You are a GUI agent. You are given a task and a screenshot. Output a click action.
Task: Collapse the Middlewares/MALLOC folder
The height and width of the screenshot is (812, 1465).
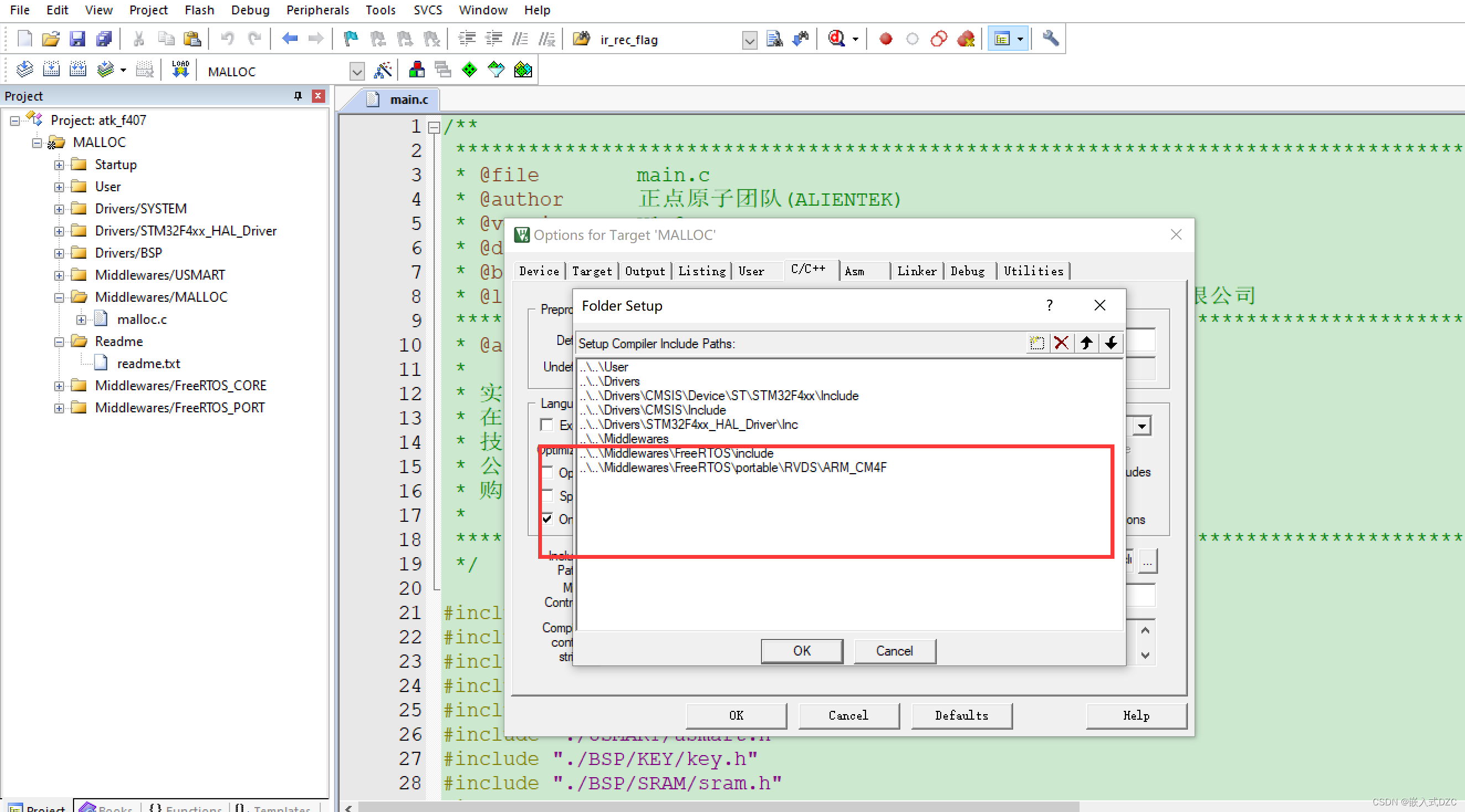[x=59, y=297]
